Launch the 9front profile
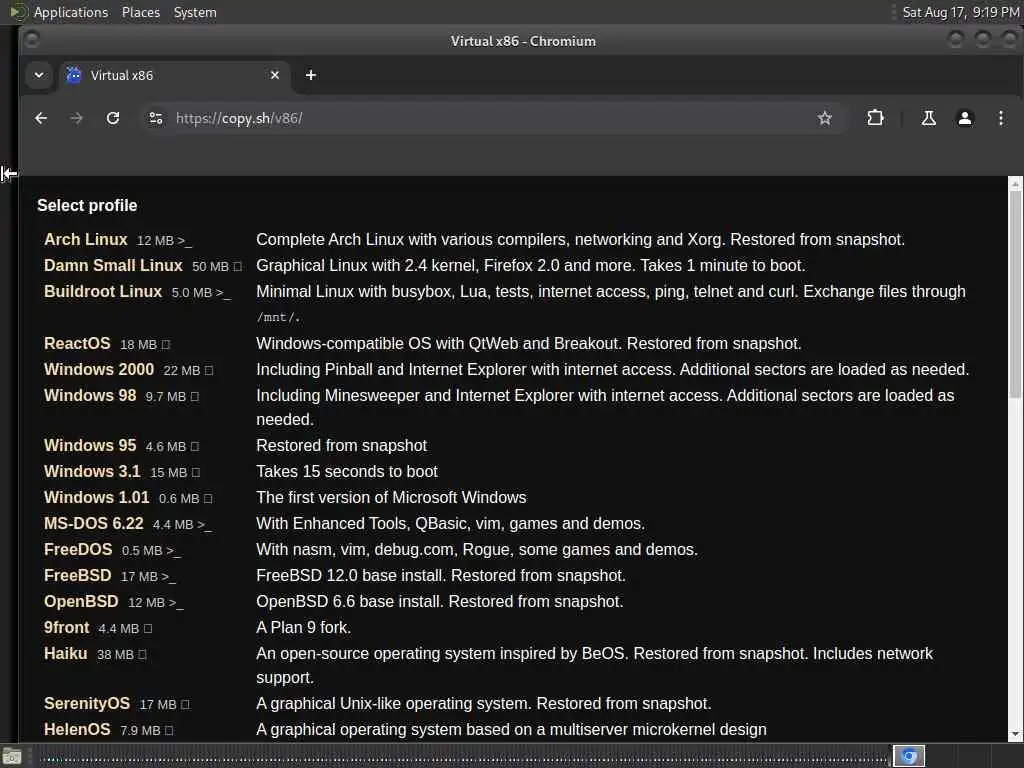1024x768 pixels. point(66,628)
